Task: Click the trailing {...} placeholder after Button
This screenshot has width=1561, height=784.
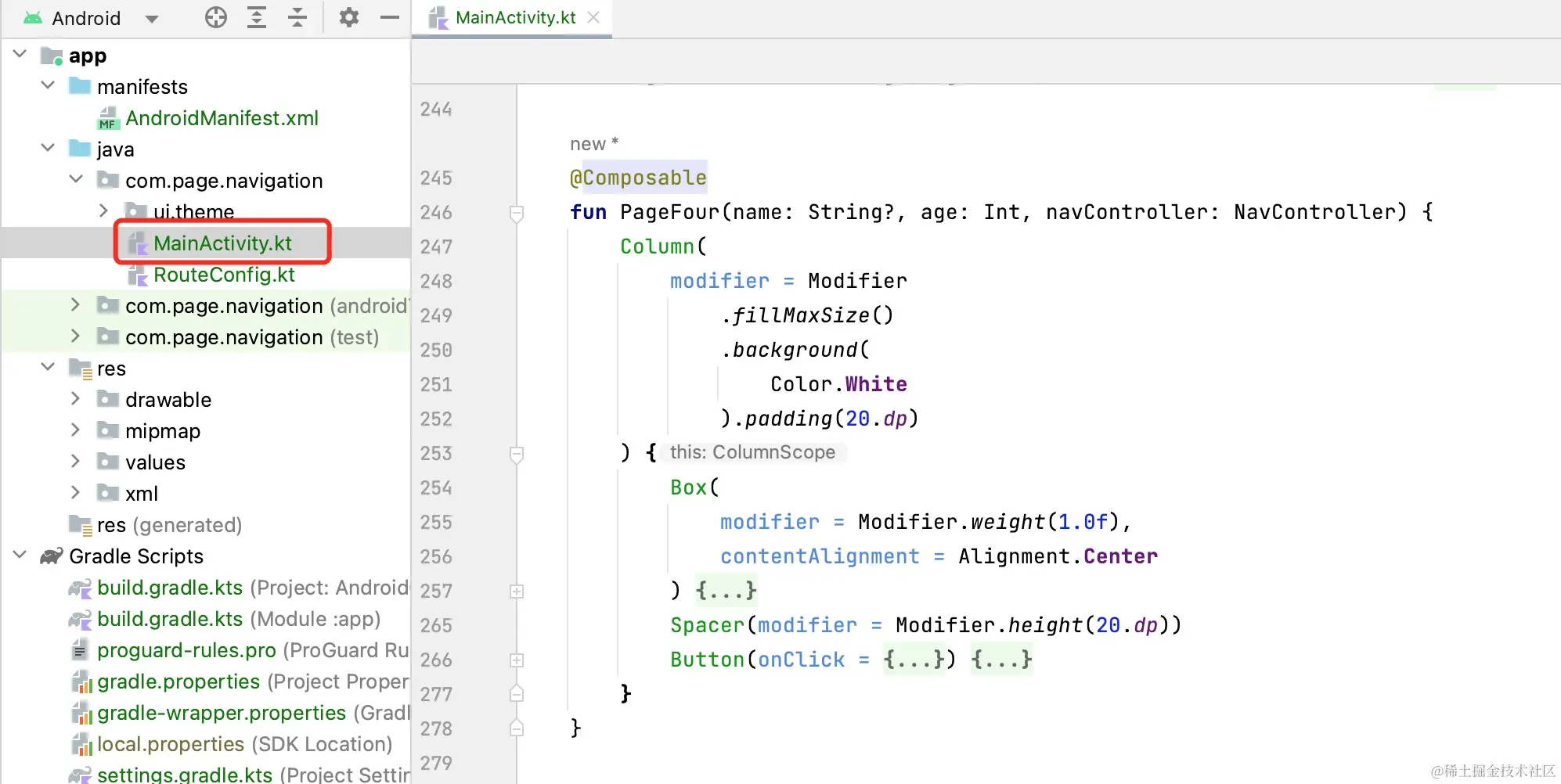Action: (x=1001, y=659)
